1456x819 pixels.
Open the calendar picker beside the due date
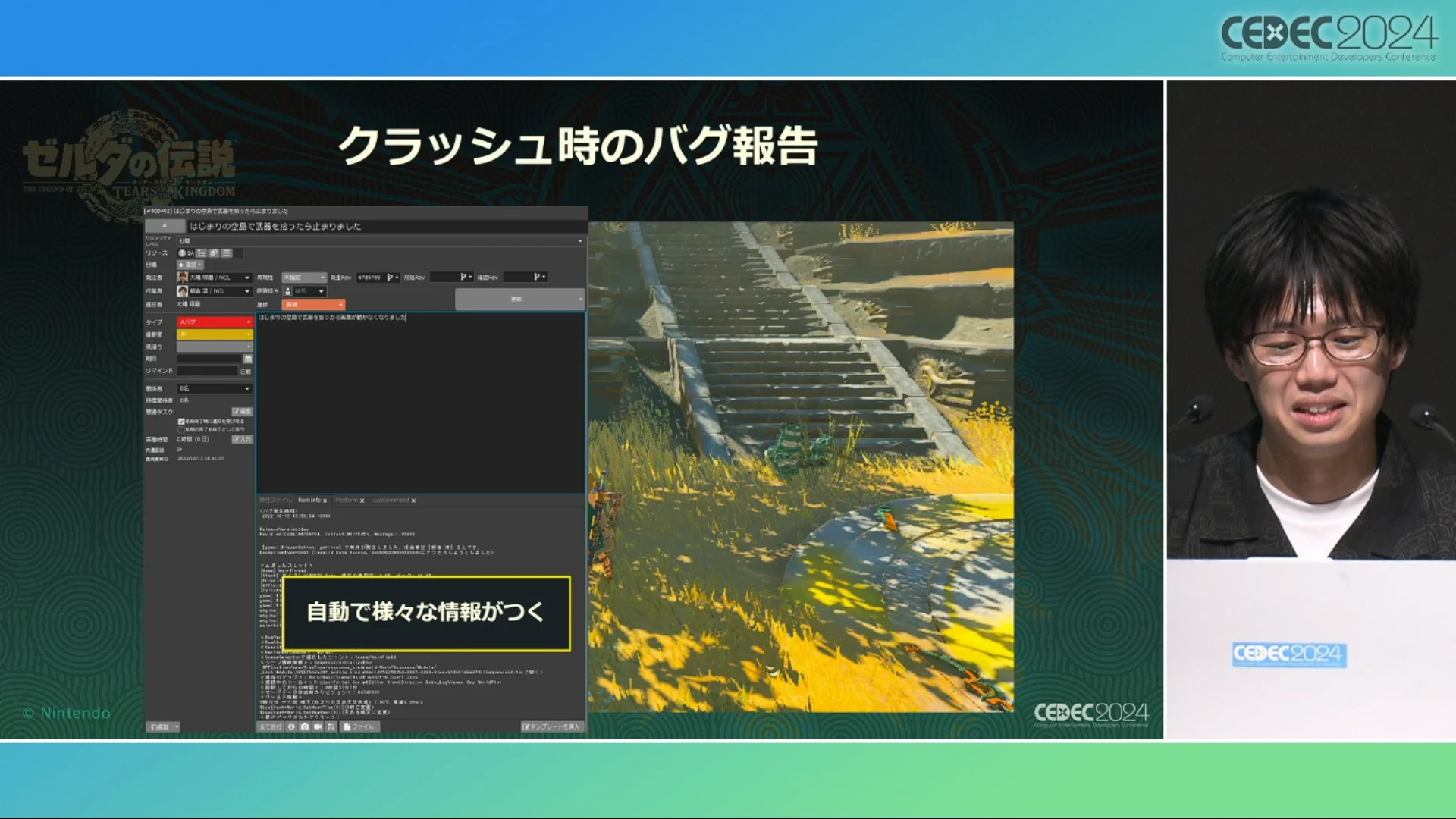[247, 359]
